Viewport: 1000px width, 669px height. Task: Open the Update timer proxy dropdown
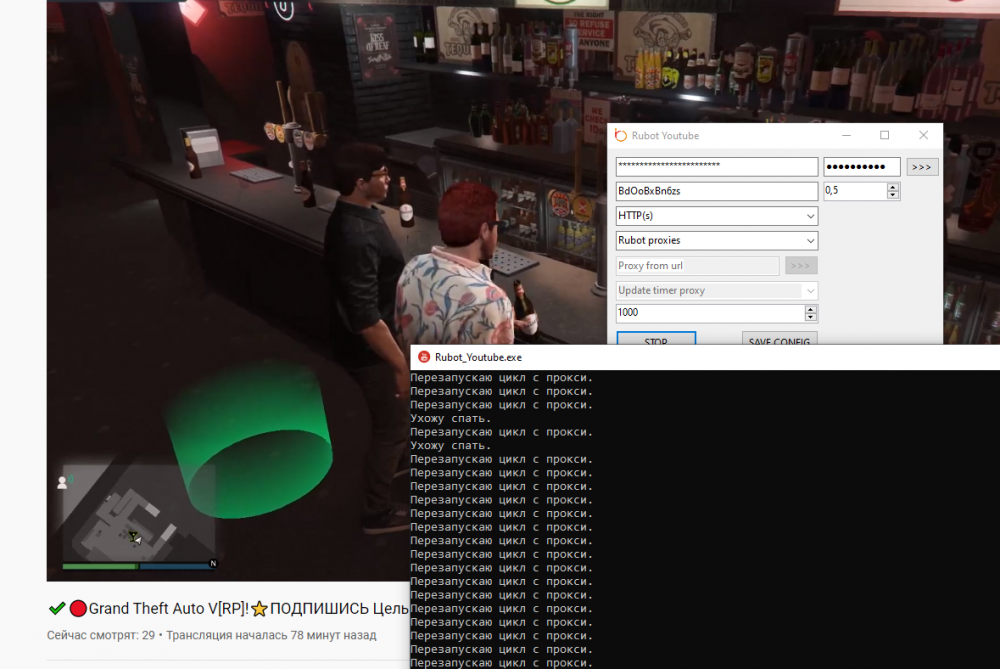click(x=717, y=291)
